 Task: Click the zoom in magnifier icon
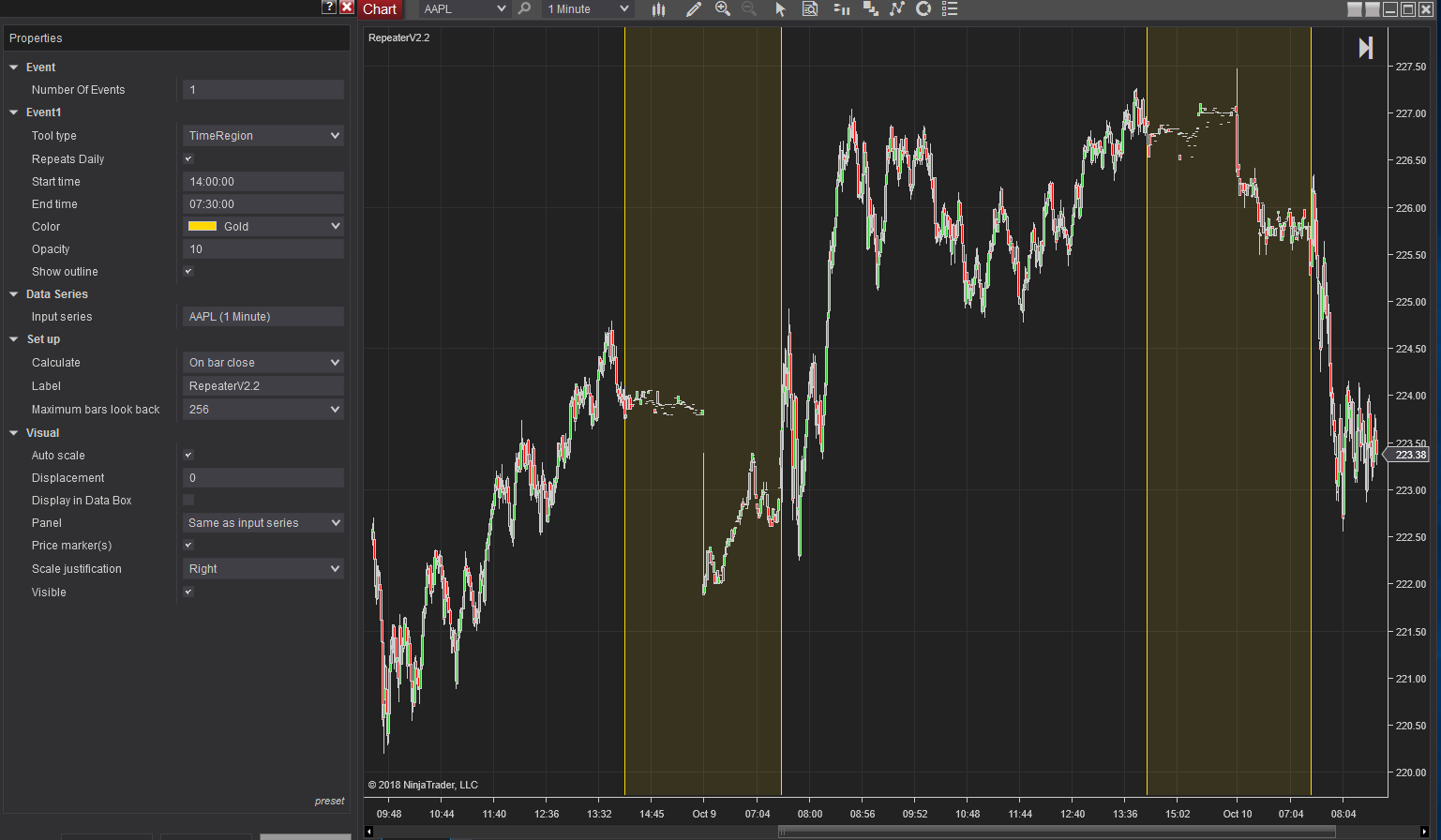723,8
